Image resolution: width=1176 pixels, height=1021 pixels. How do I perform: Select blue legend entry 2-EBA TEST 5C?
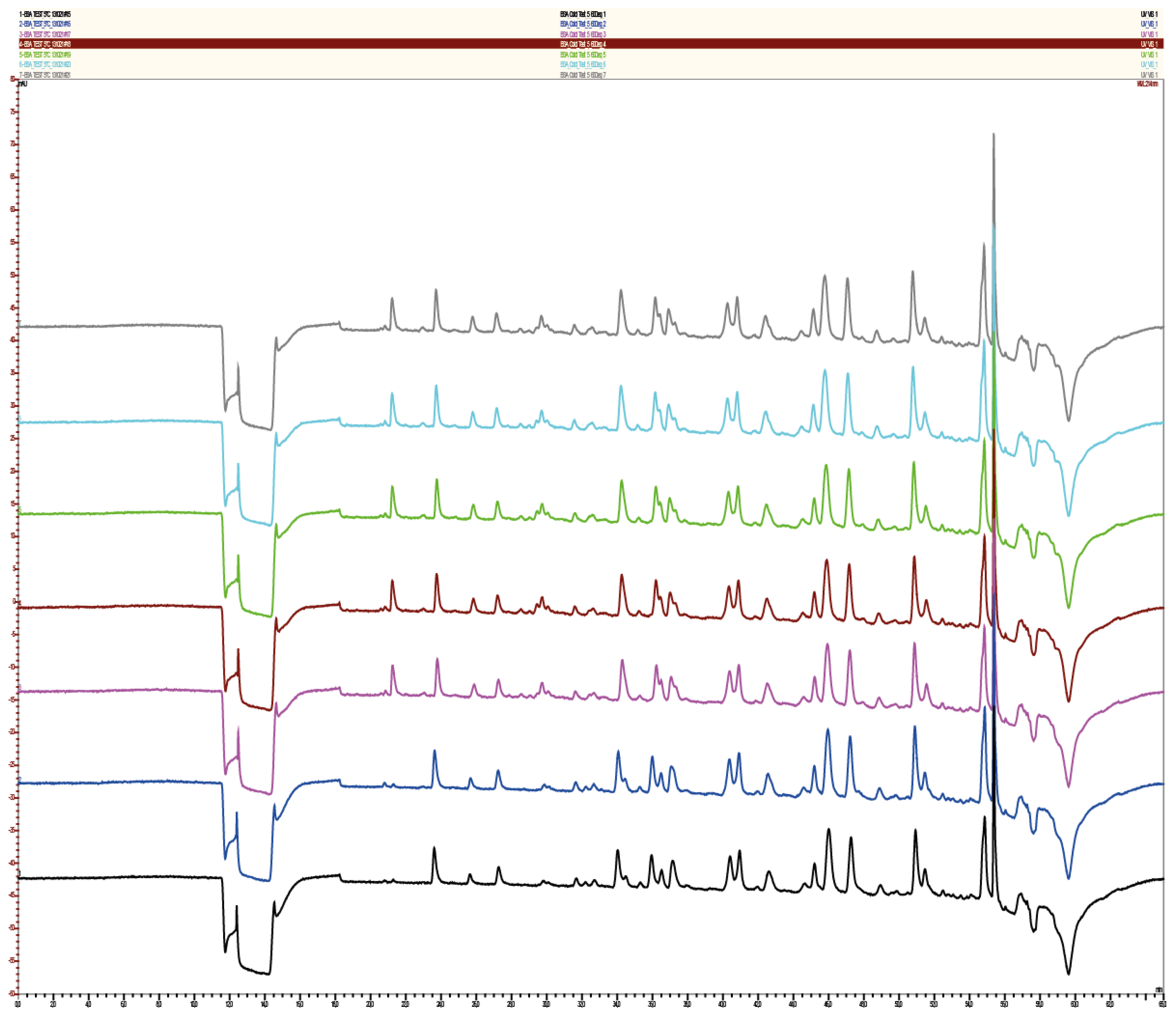click(x=45, y=24)
